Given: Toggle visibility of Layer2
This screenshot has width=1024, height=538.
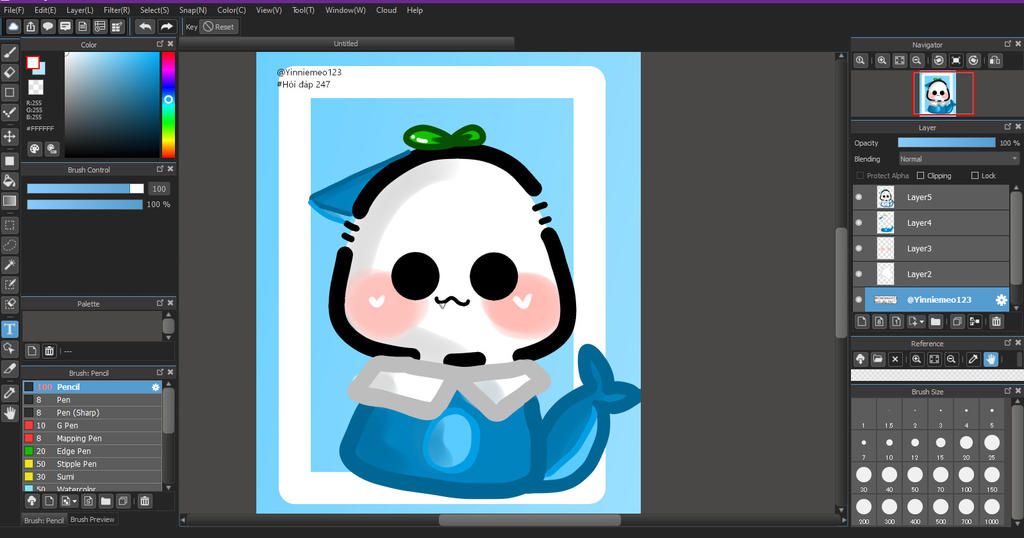Looking at the screenshot, I should [859, 274].
